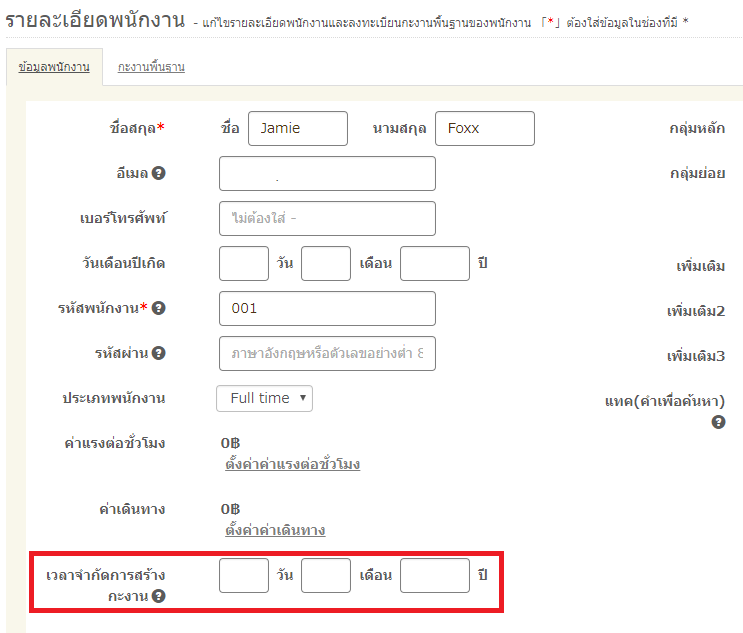
Task: Focus the รหัสผ่าน password input field
Action: [327, 353]
